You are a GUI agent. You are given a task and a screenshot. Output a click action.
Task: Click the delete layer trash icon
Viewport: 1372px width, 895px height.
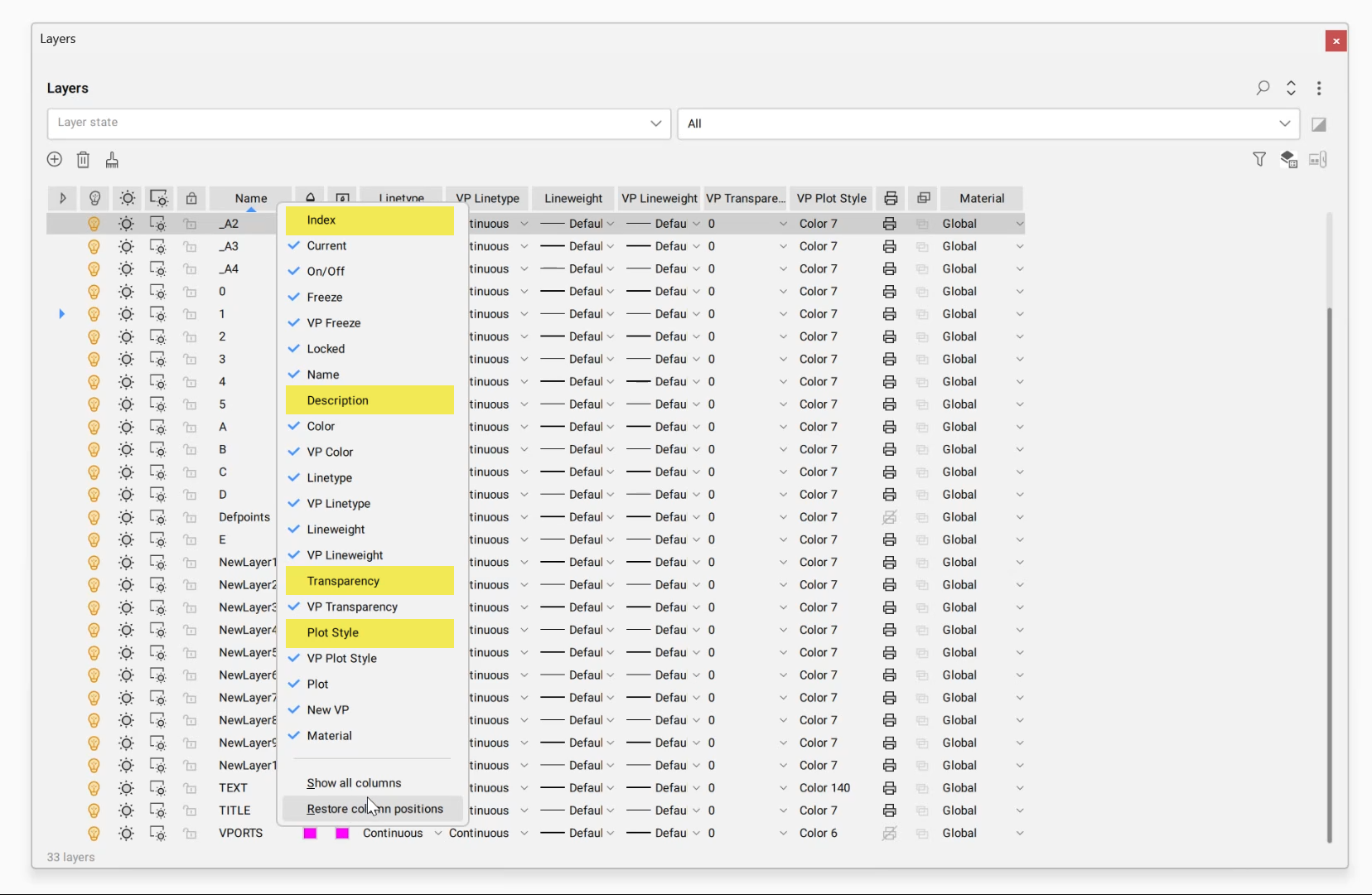pyautogui.click(x=83, y=159)
